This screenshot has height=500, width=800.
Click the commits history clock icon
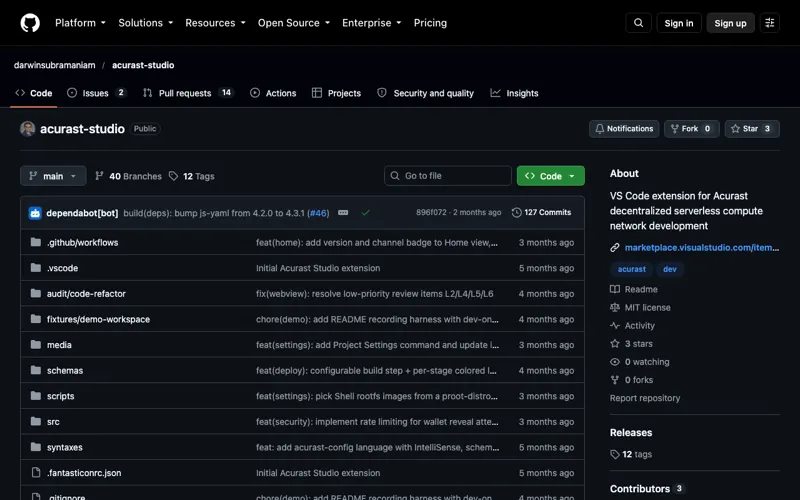pos(516,212)
